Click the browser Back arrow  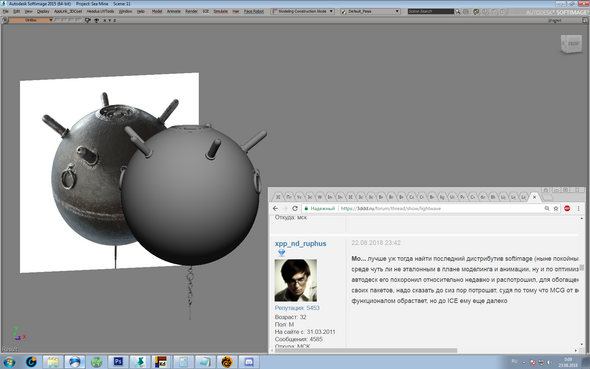coord(275,208)
